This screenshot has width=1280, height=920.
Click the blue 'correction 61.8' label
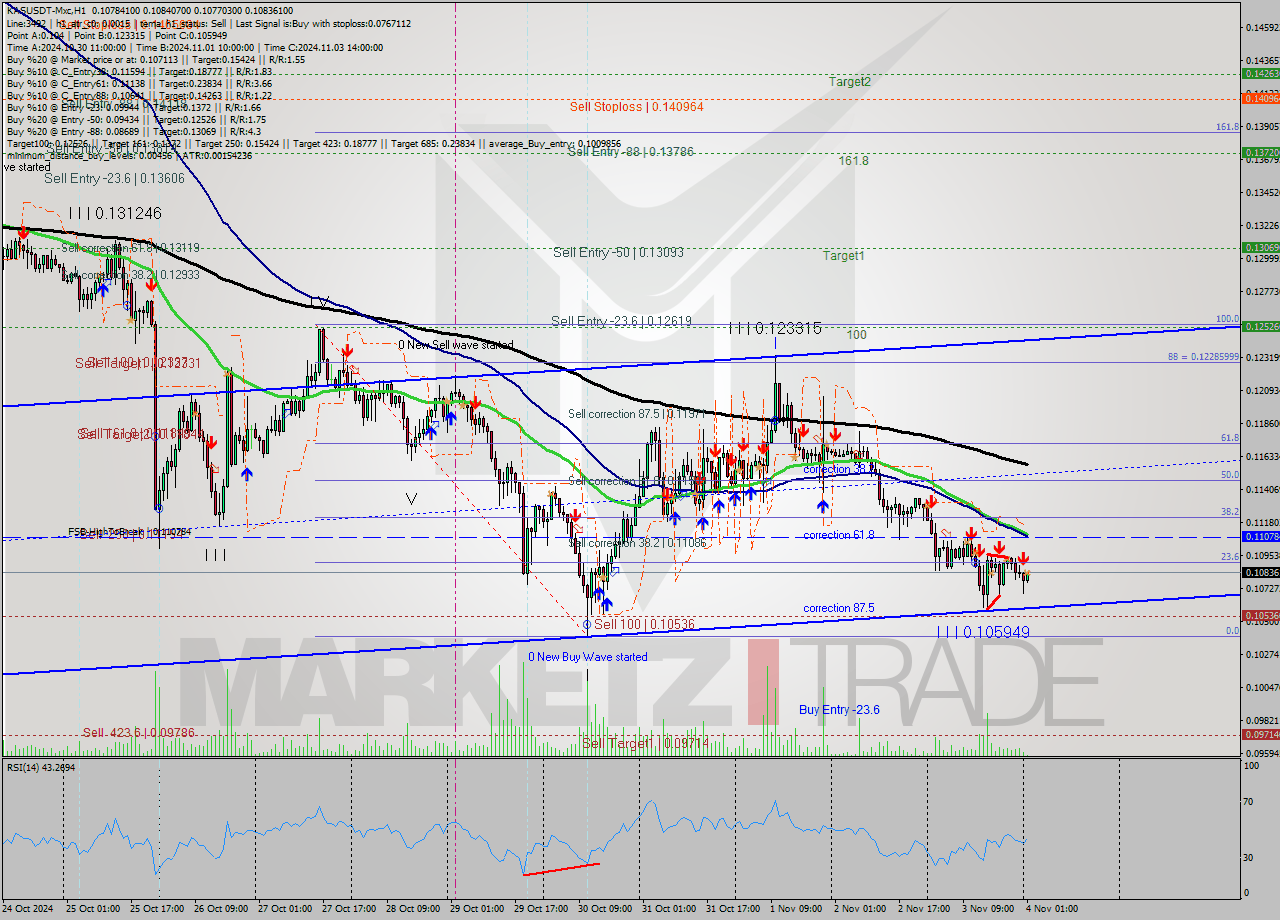point(839,535)
